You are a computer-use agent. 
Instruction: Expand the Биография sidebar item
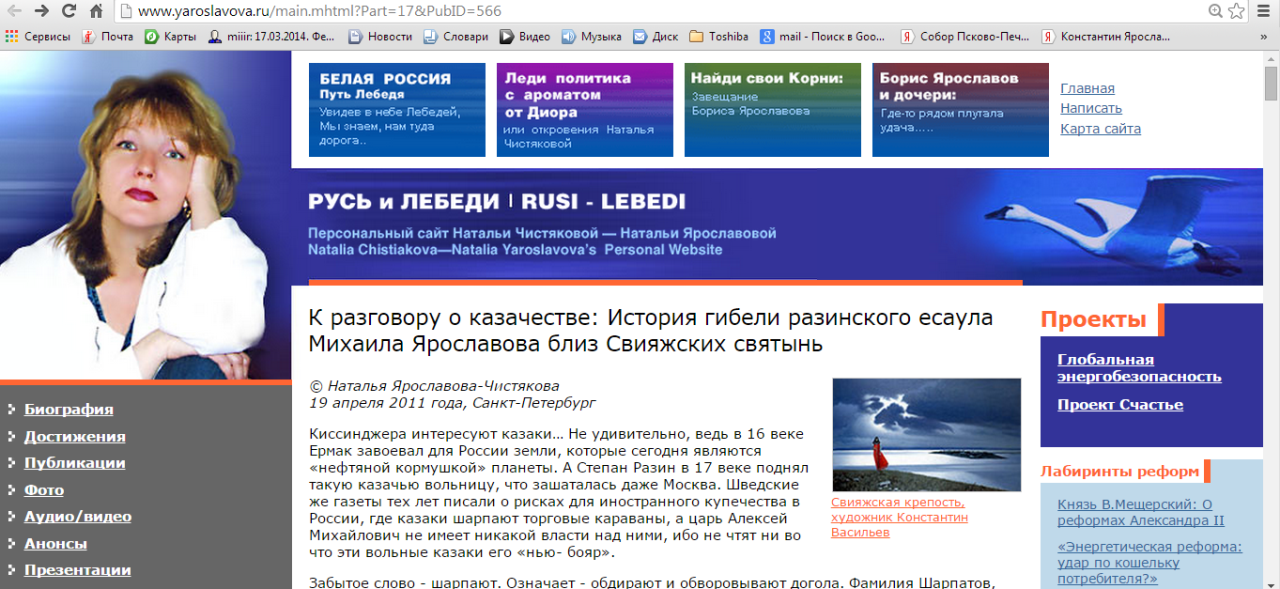coord(68,409)
